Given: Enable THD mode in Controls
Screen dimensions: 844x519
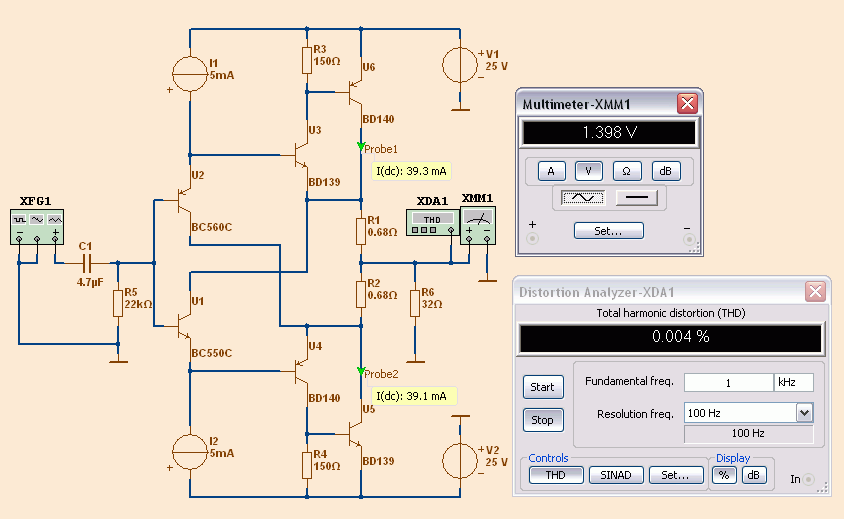Looking at the screenshot, I should pos(556,475).
